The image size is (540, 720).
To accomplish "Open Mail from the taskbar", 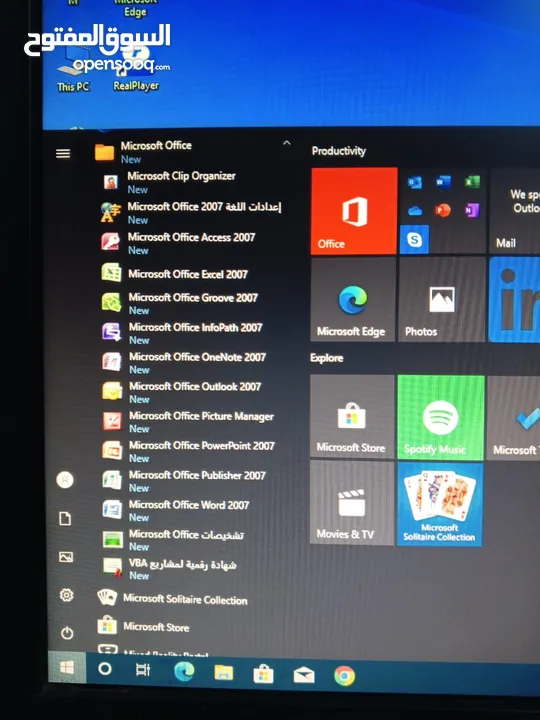I will 304,675.
